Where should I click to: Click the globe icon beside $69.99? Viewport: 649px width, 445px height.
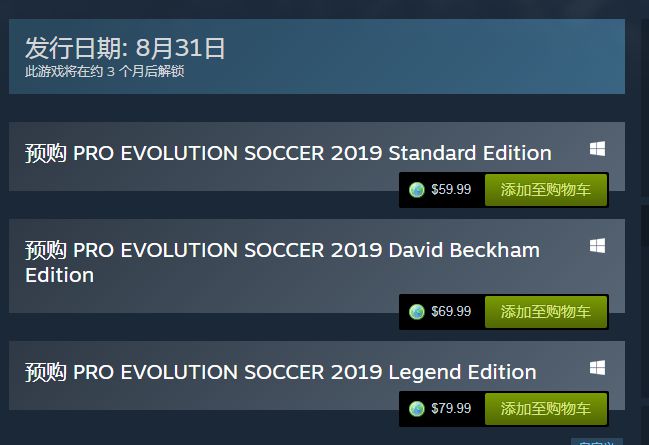pos(417,311)
